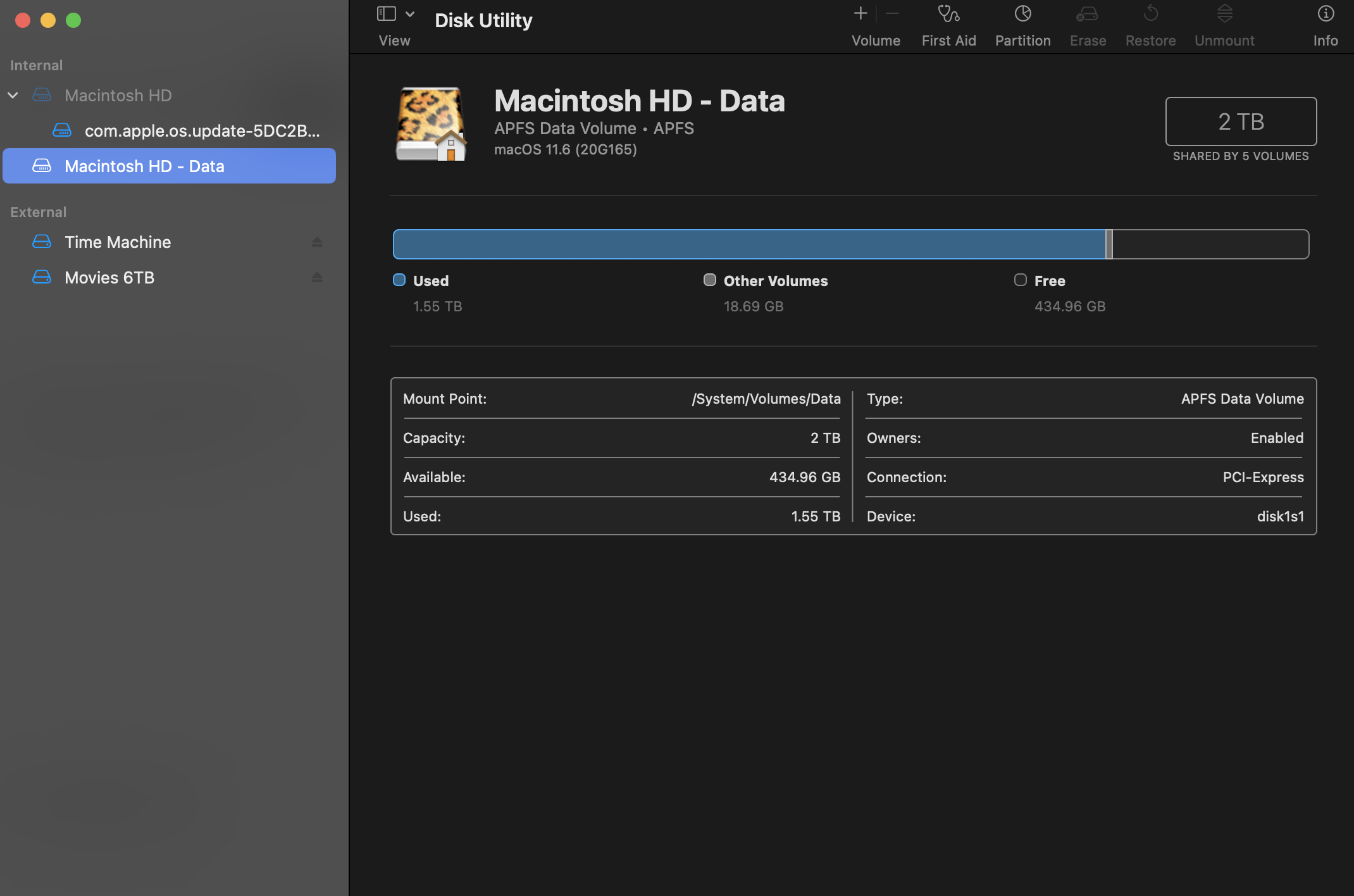Collapse the Macintosh HD tree chevron
This screenshot has width=1354, height=896.
[13, 96]
